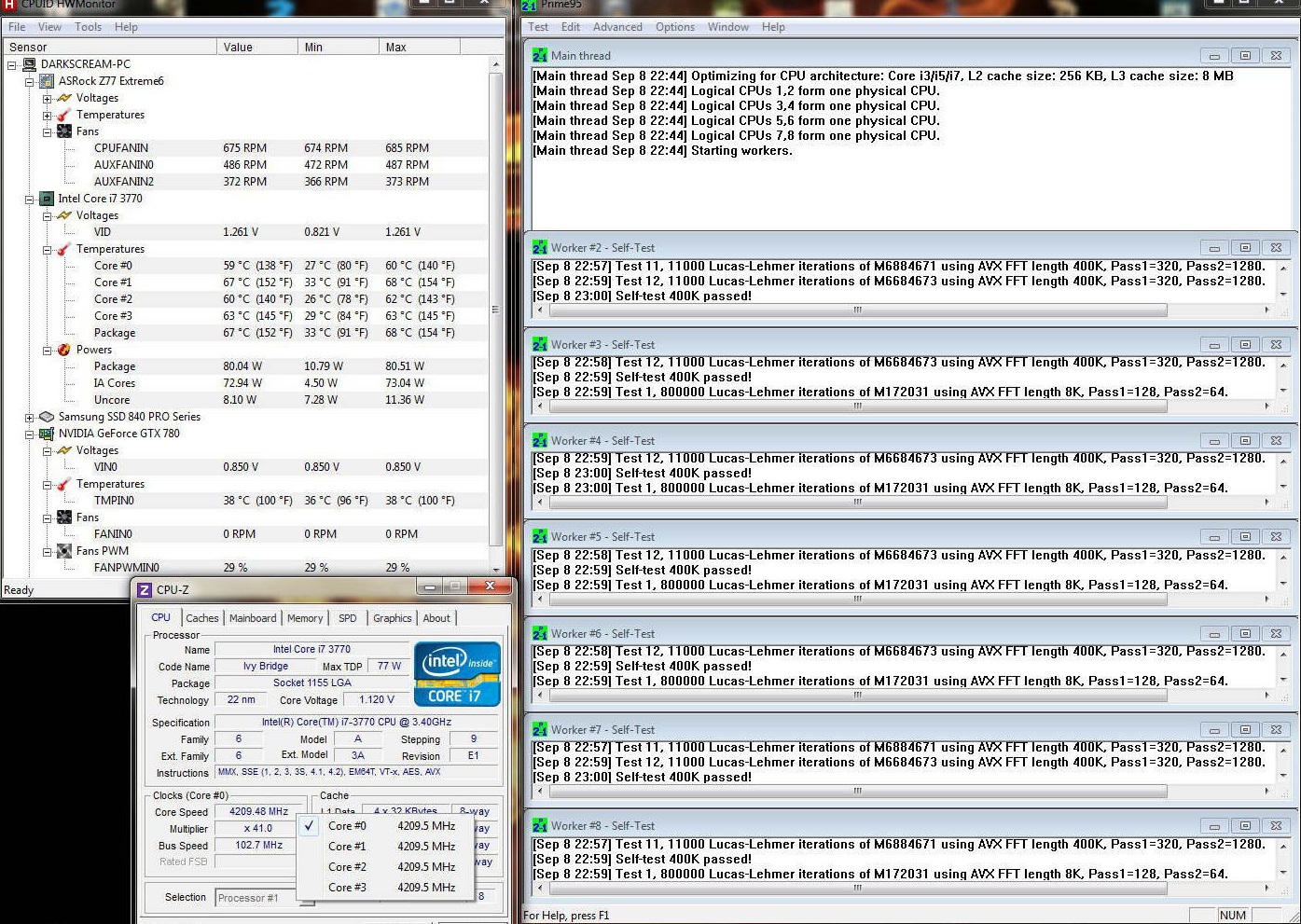Click the Worker #5 window icon

(540, 536)
